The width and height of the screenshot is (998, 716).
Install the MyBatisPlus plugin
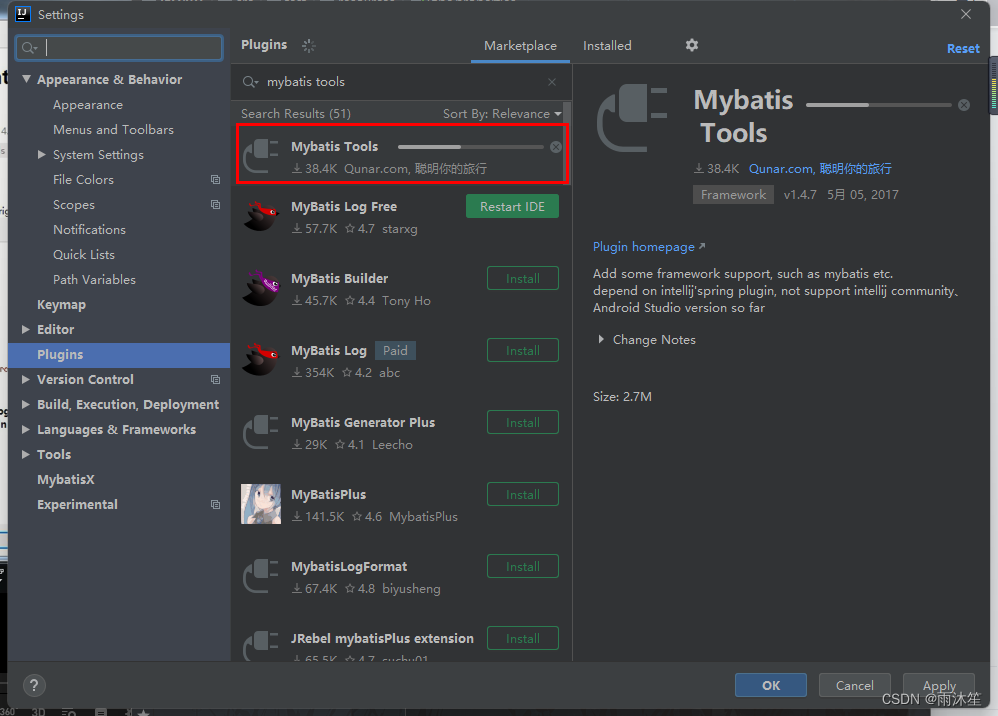[x=523, y=494]
